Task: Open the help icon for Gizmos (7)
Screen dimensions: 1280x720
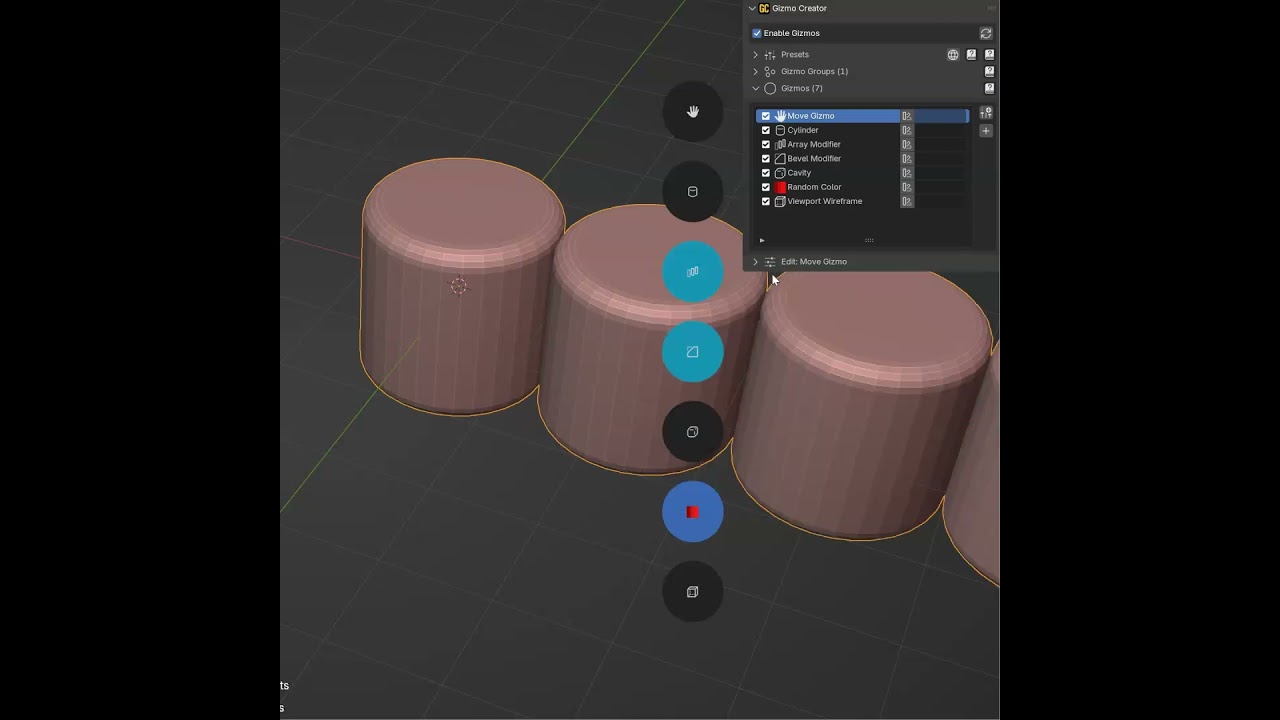Action: pyautogui.click(x=989, y=88)
